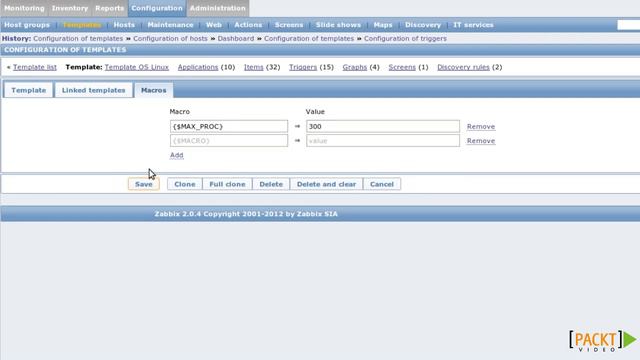Image resolution: width=640 pixels, height=360 pixels.
Task: Add a new macro row
Action: point(177,155)
